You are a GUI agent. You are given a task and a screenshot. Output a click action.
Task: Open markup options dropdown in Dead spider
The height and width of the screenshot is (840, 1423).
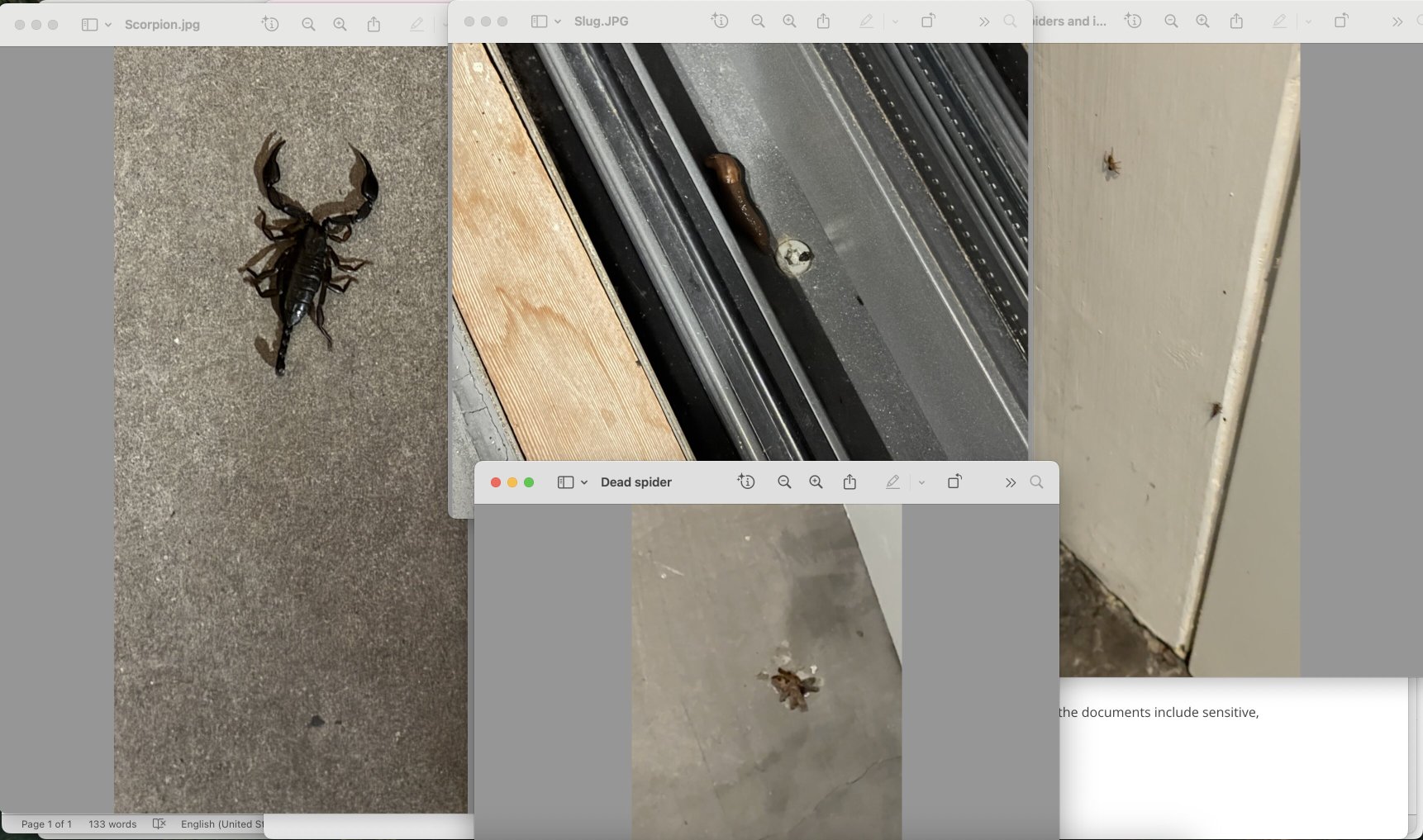pos(921,482)
